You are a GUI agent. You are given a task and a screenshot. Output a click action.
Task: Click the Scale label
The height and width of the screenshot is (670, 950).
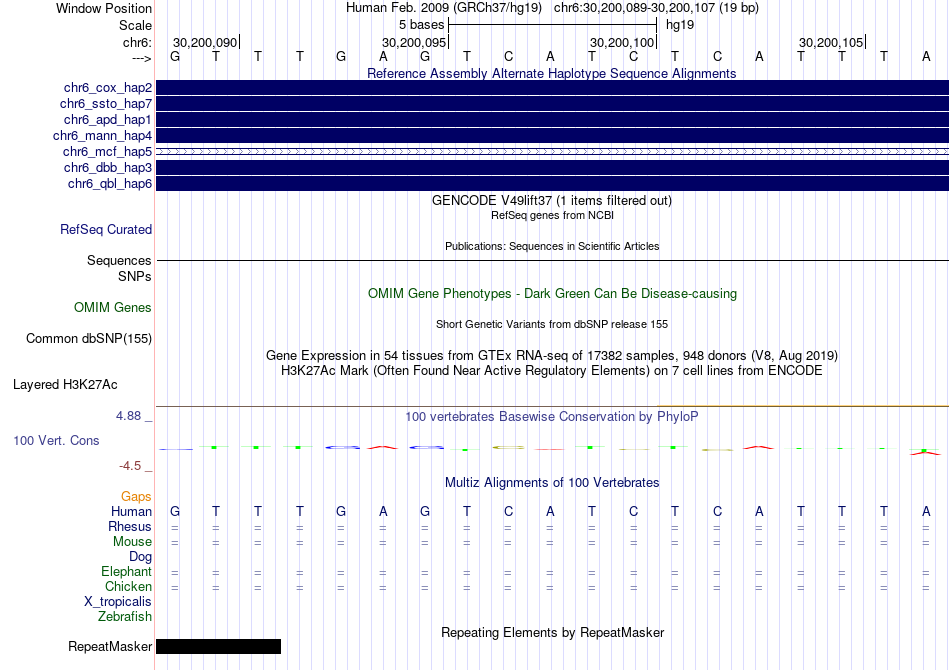[135, 25]
